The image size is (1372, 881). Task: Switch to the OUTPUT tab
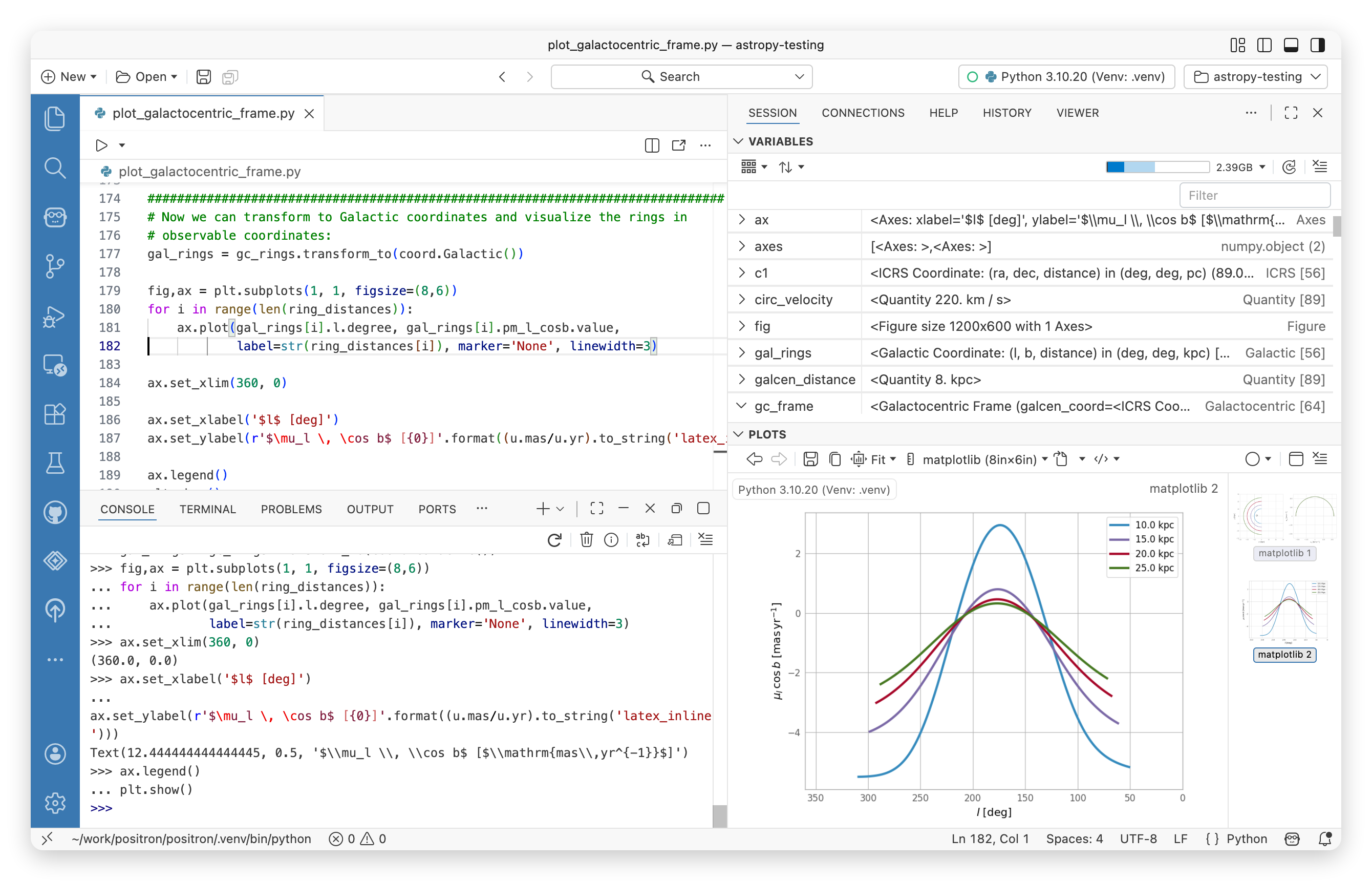click(370, 509)
